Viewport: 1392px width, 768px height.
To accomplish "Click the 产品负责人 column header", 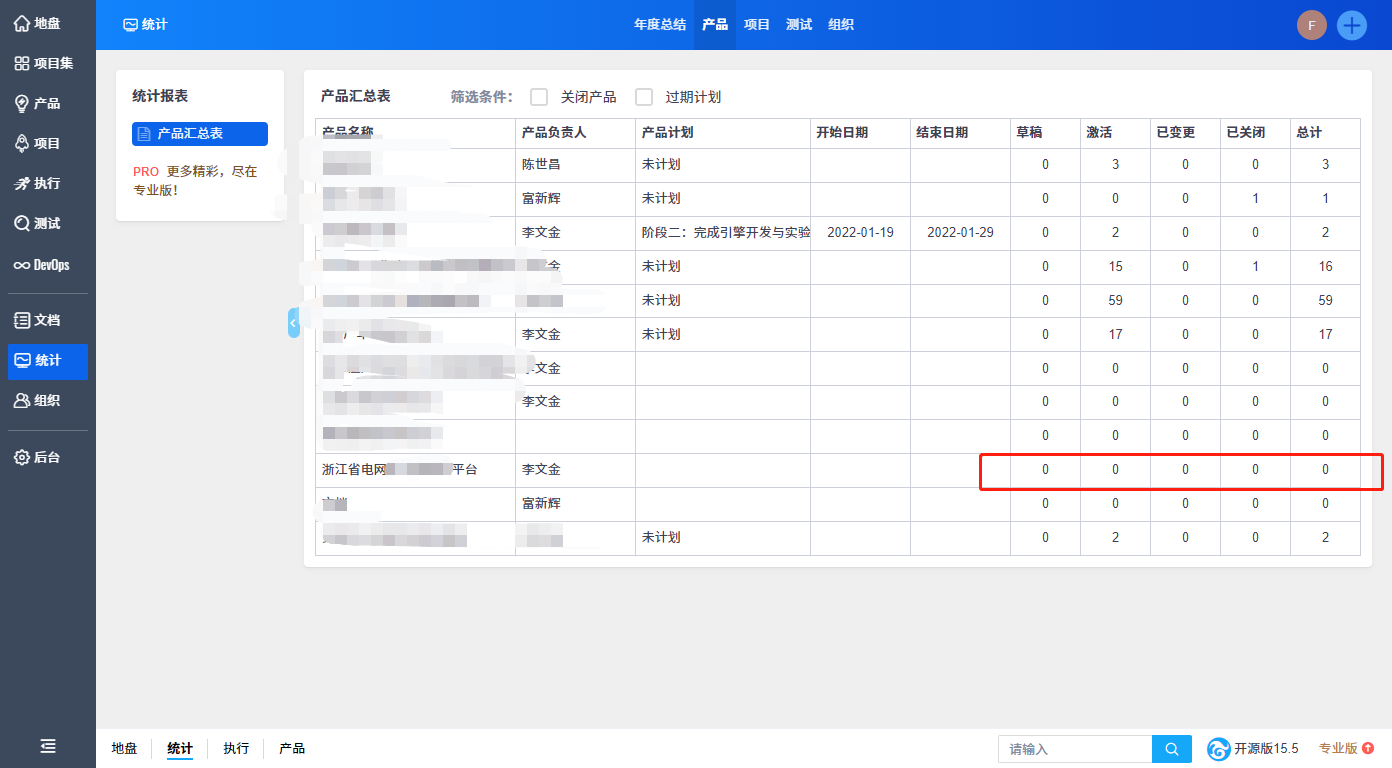I will coord(575,133).
